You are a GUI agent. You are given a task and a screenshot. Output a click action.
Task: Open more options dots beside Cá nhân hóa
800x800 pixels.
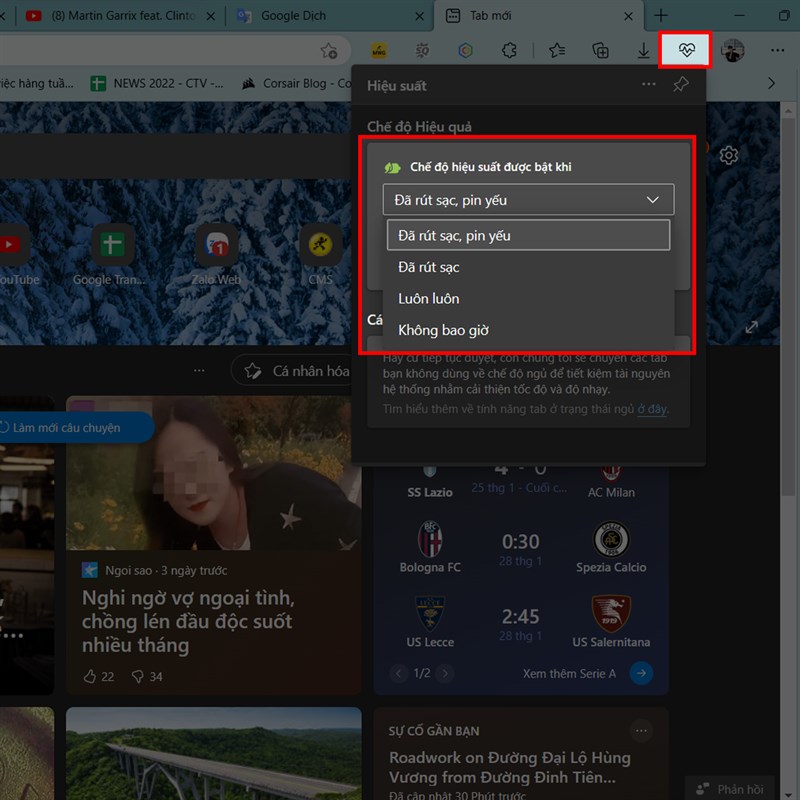[199, 370]
